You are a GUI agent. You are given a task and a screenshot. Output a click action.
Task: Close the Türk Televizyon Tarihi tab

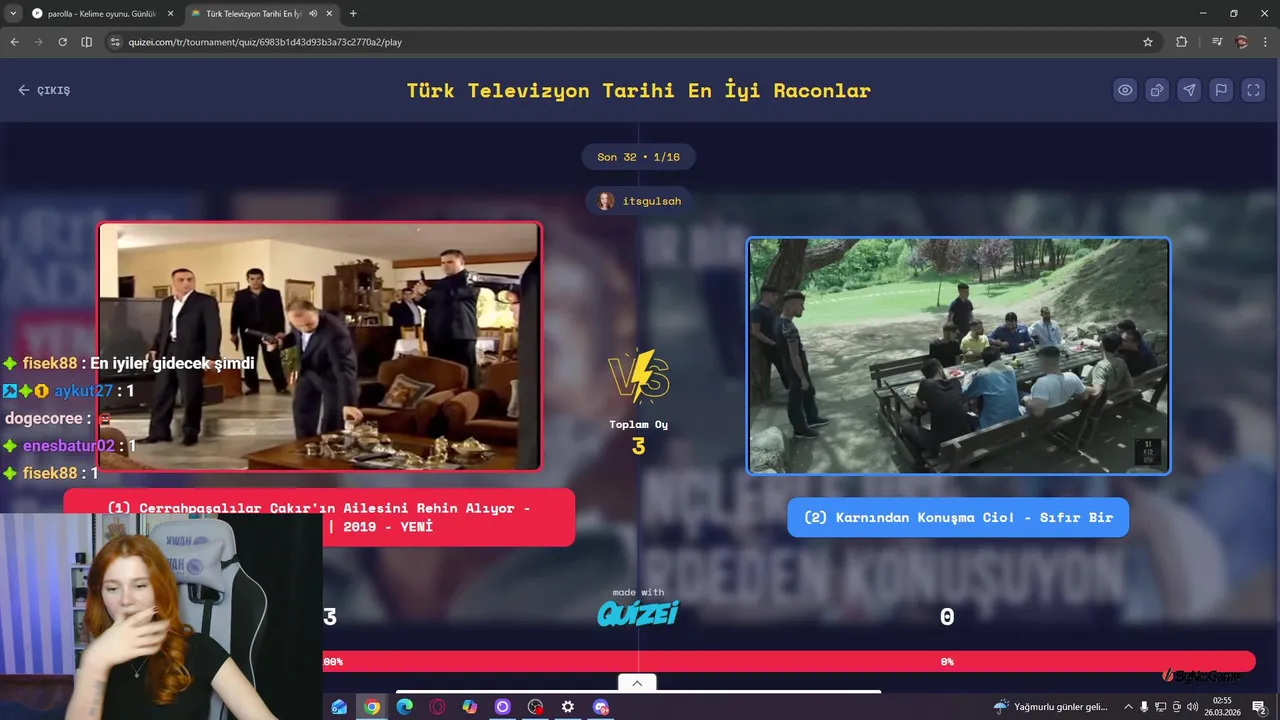329,13
